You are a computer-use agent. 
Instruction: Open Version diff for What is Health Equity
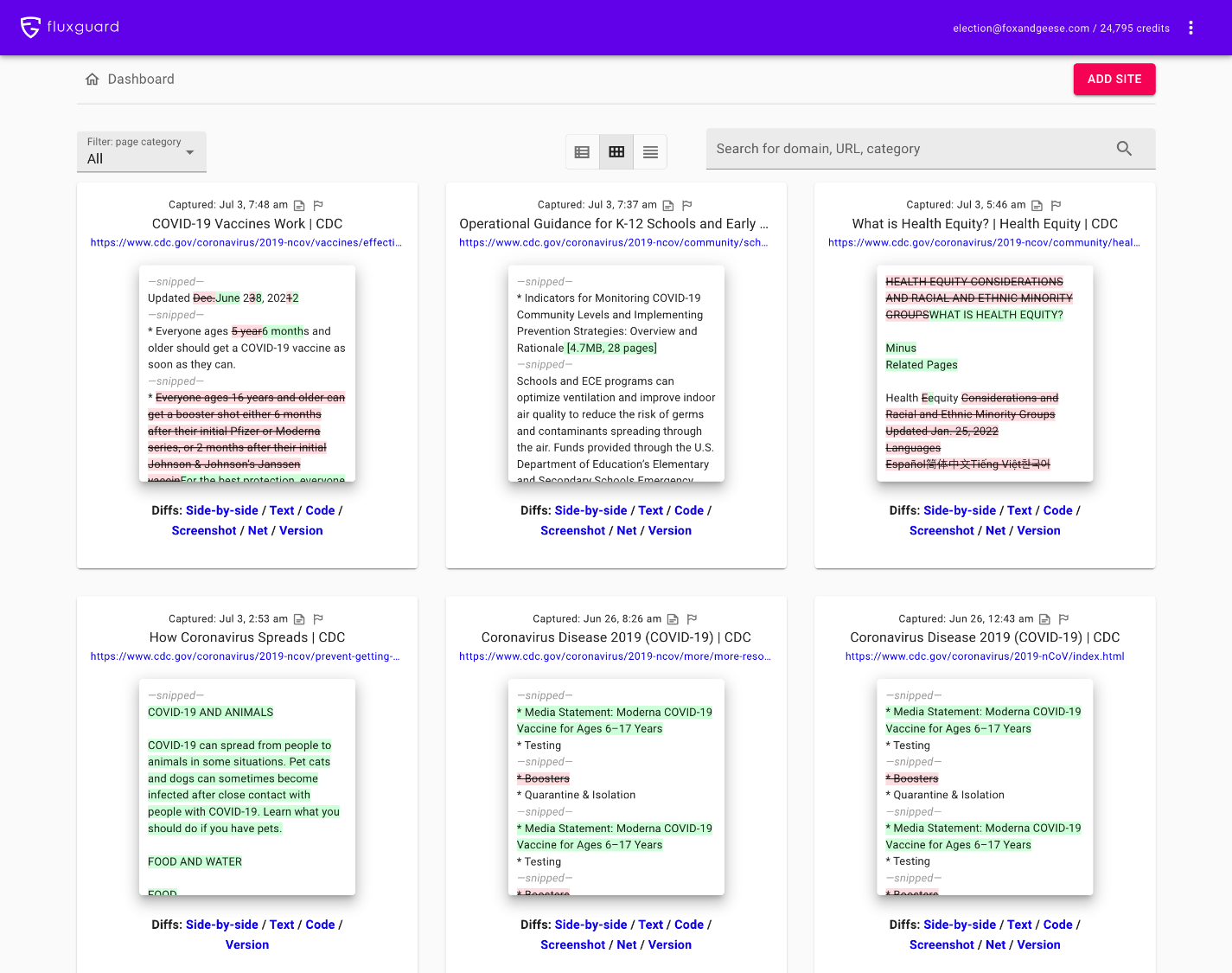point(1039,531)
